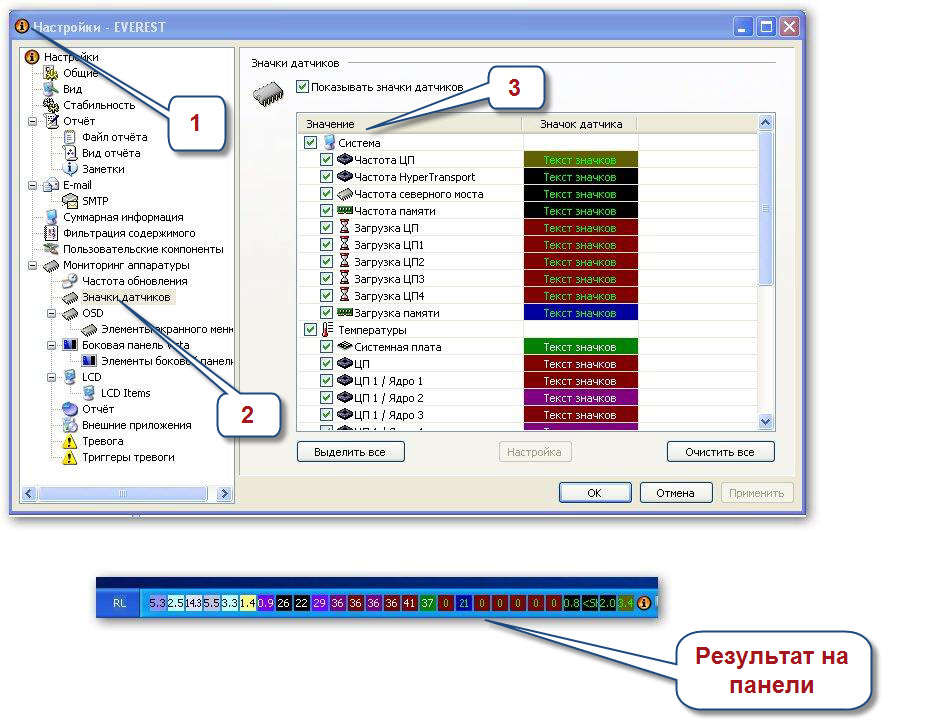
Task: Click the Вид отчёта page icon
Action: pos(70,153)
